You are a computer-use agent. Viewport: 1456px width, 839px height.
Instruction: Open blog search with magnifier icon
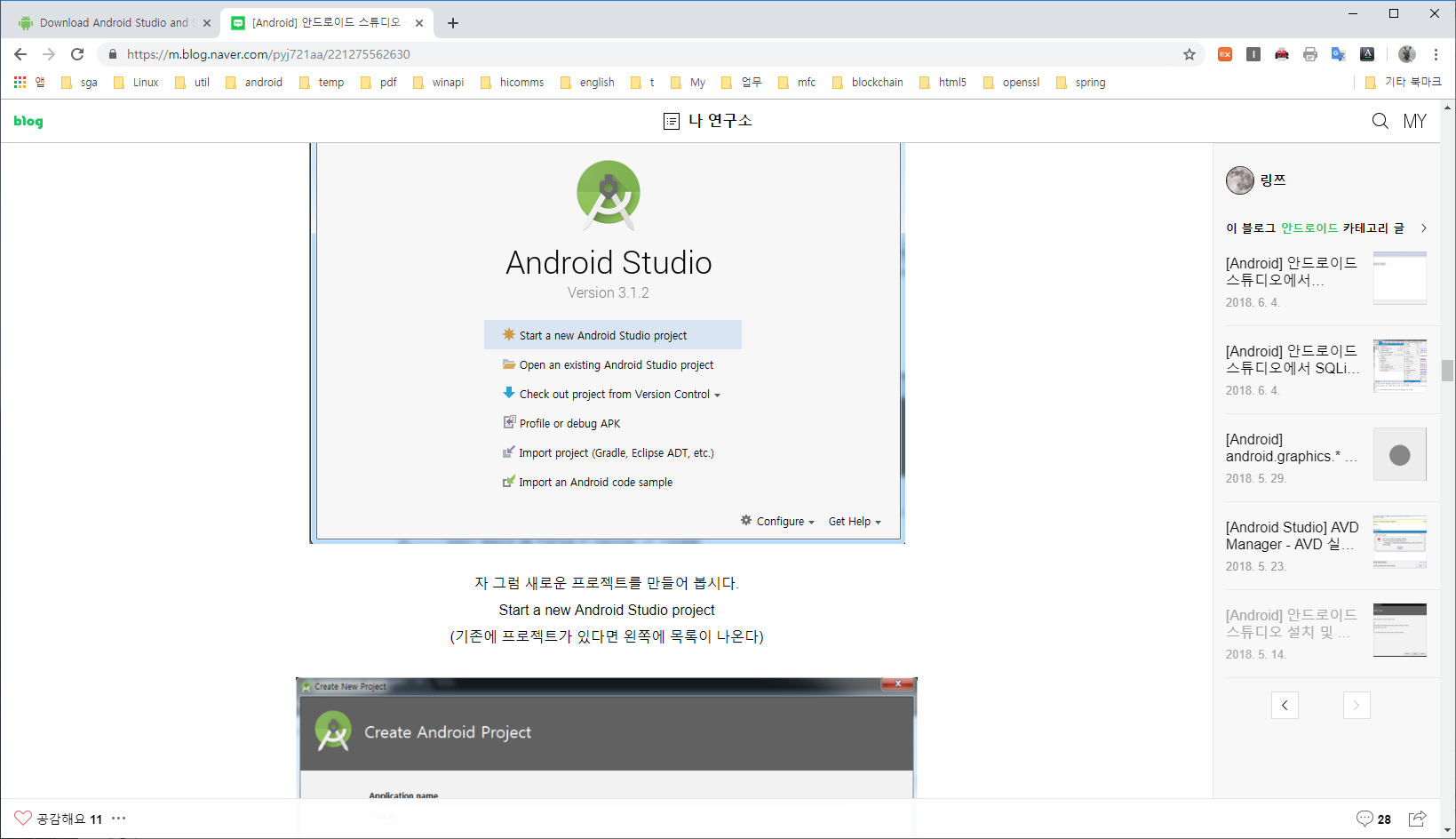(1380, 121)
